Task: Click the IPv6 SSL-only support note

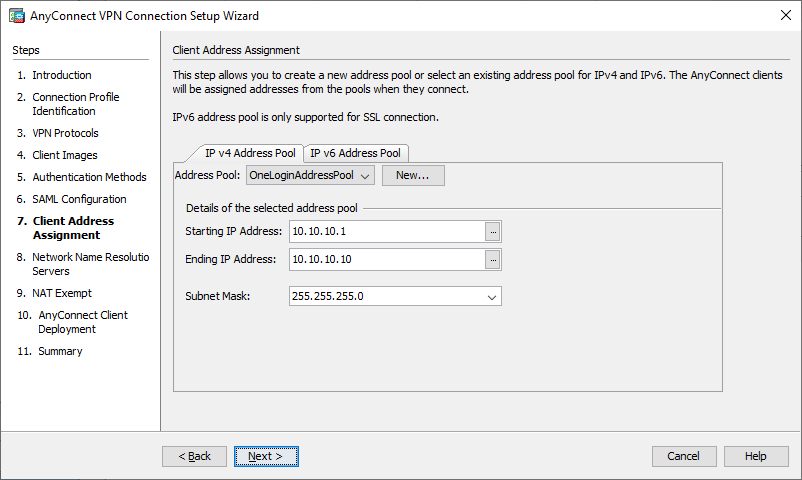Action: [x=305, y=117]
